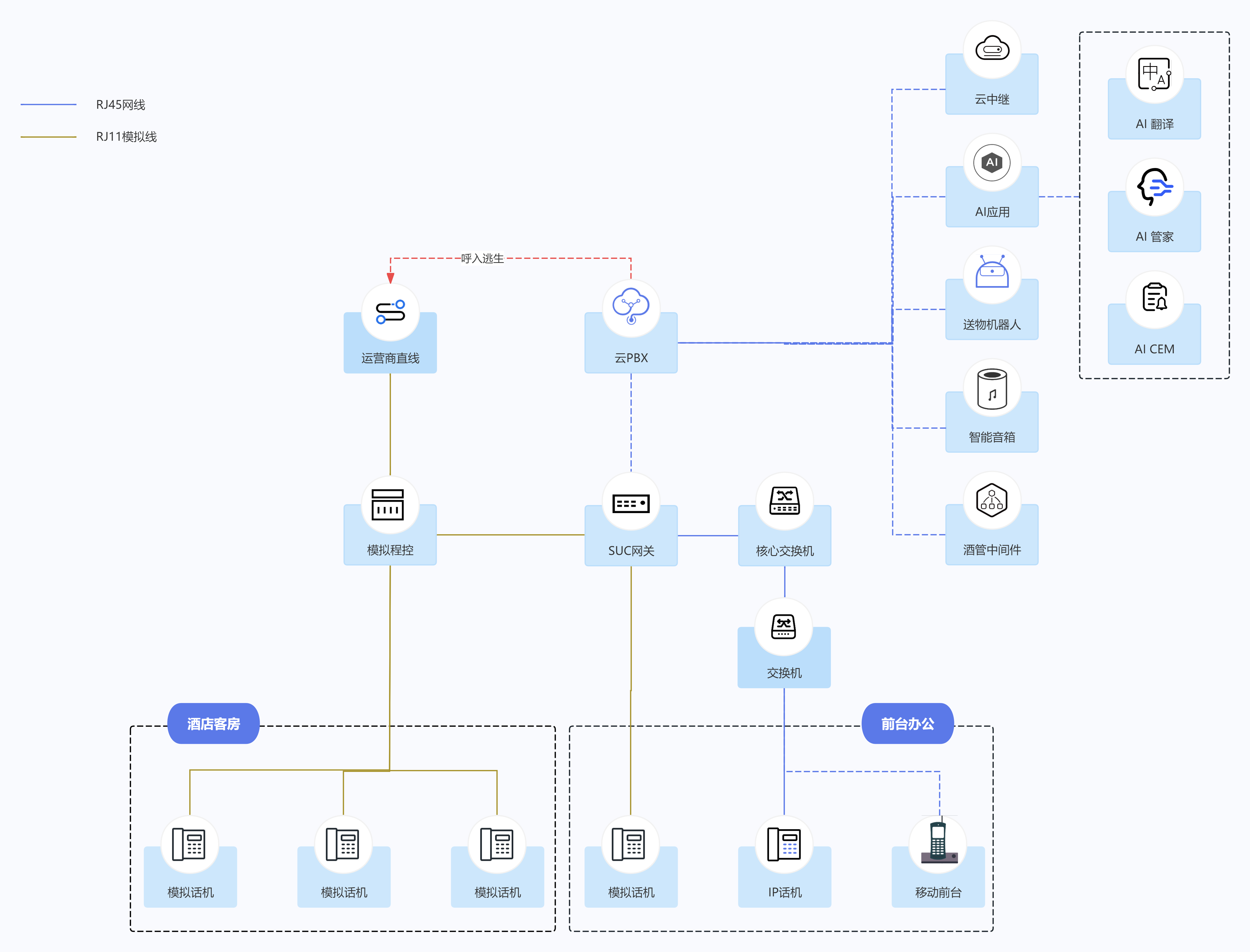Select the 核心交换机 text label

[785, 551]
